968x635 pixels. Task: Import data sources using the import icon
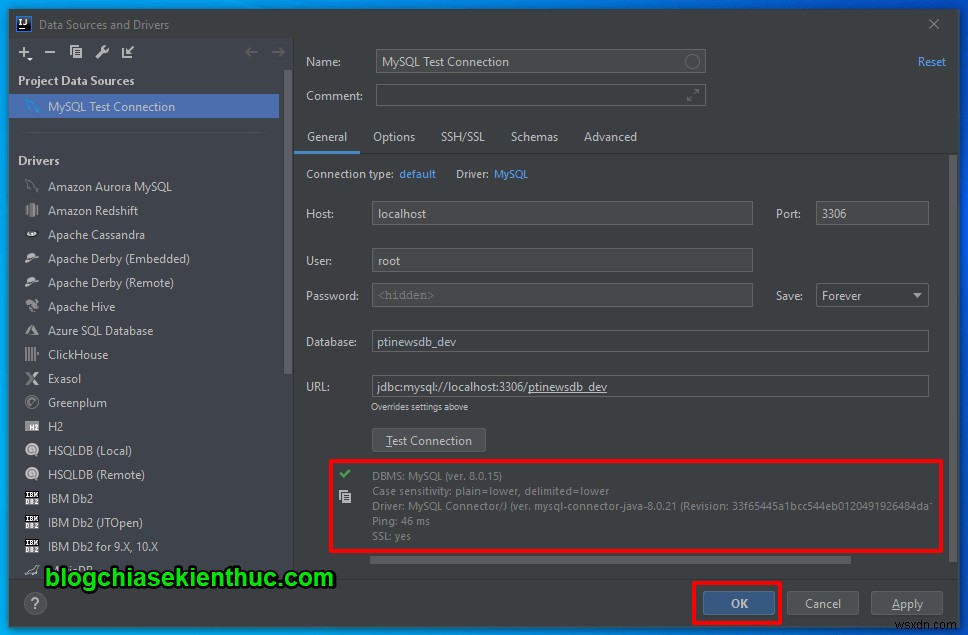point(127,52)
